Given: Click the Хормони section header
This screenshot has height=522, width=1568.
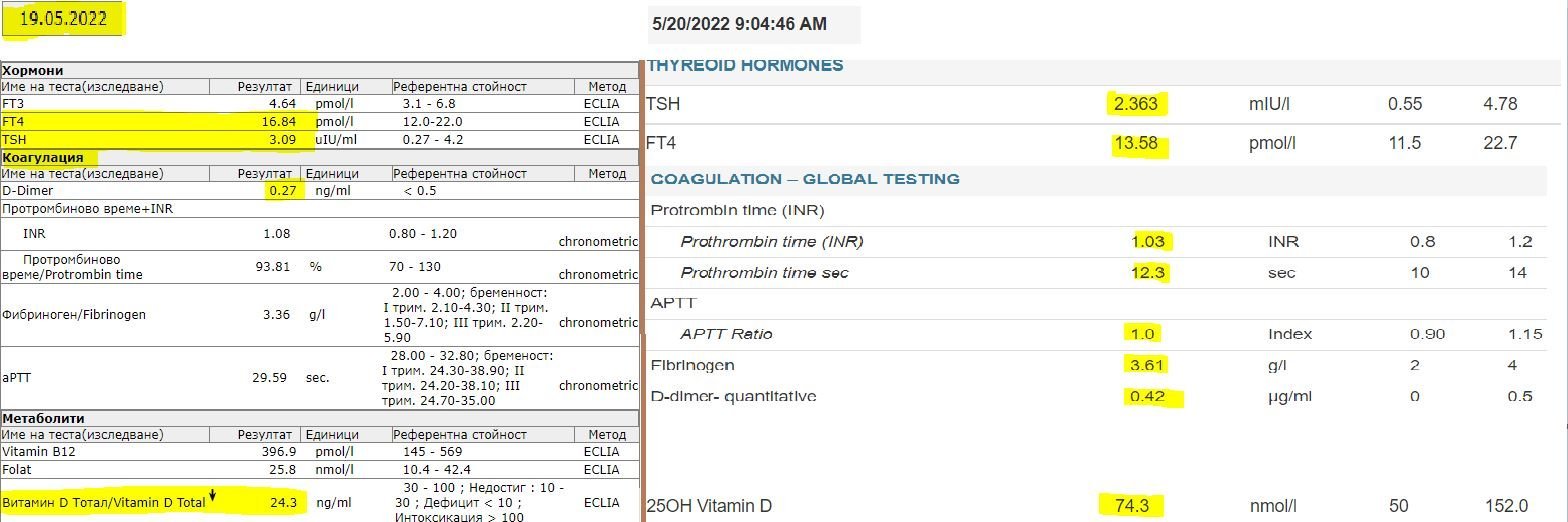Looking at the screenshot, I should point(33,71).
